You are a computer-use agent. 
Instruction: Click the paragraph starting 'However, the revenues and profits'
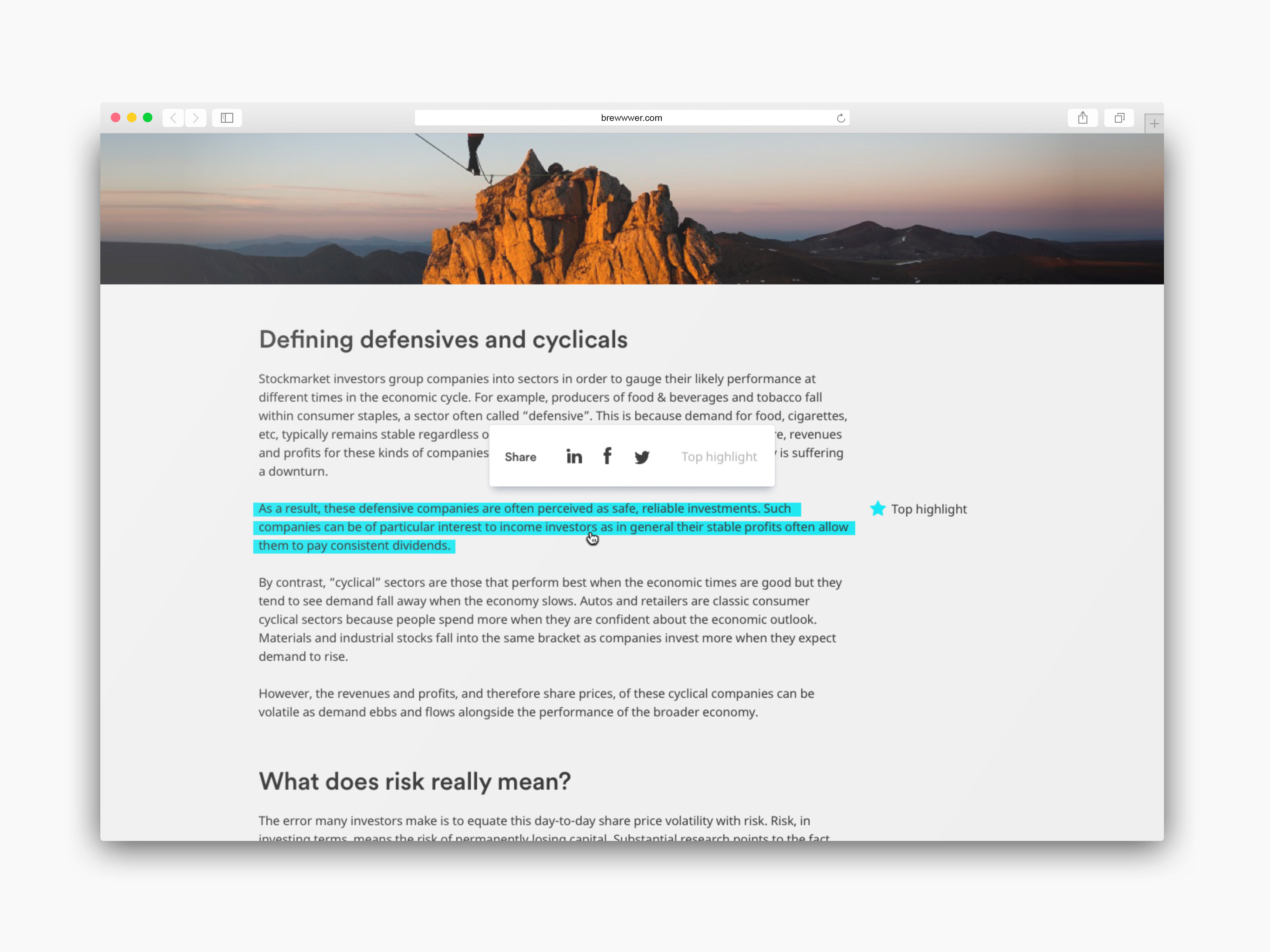tap(536, 703)
